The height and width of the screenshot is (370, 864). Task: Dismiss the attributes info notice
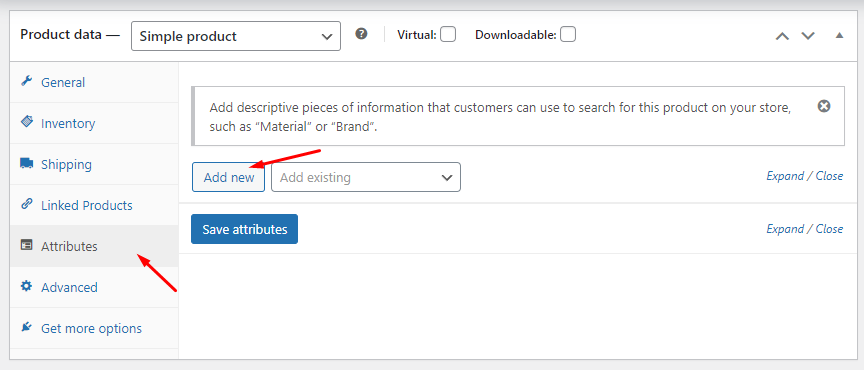pos(824,106)
